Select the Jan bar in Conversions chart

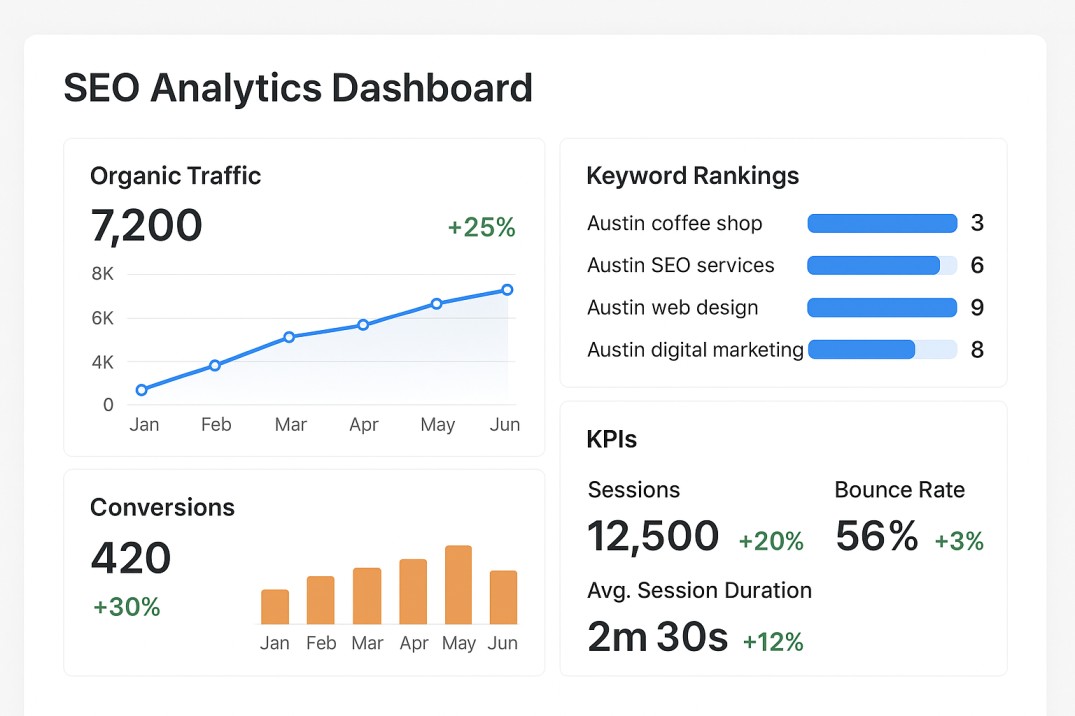(x=275, y=607)
